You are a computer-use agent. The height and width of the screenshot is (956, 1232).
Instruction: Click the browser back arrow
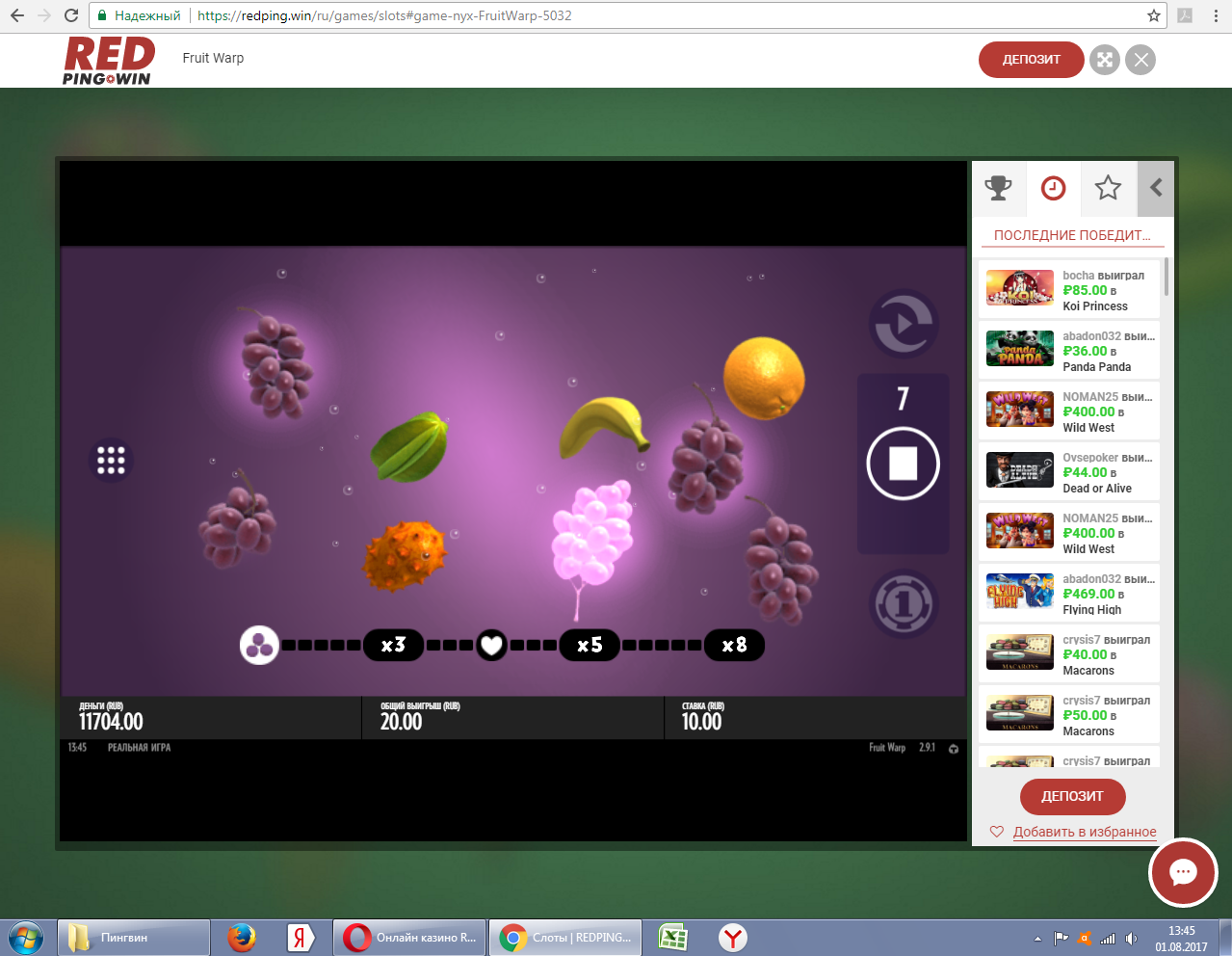17,15
